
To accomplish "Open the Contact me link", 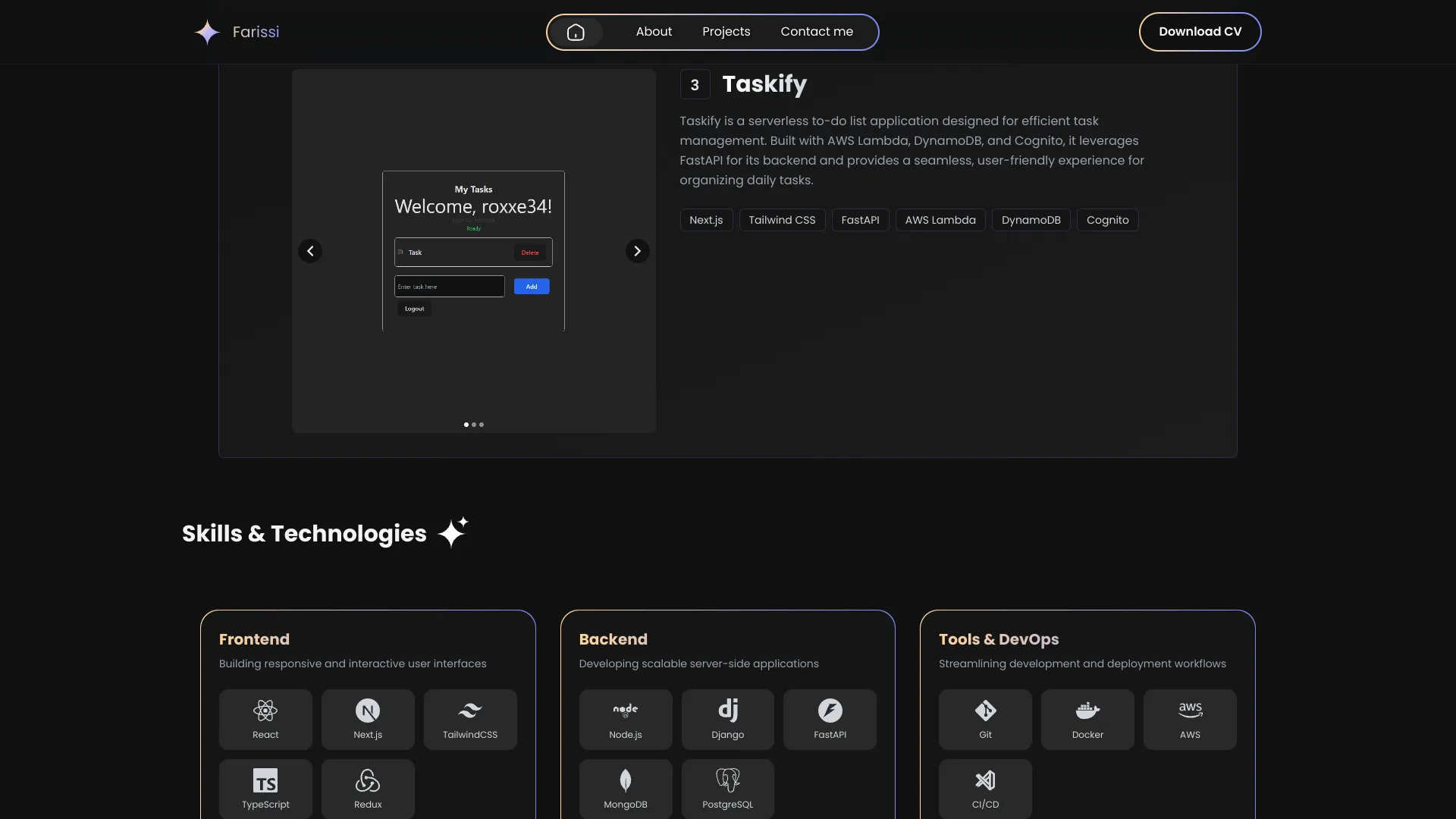I will click(x=817, y=32).
